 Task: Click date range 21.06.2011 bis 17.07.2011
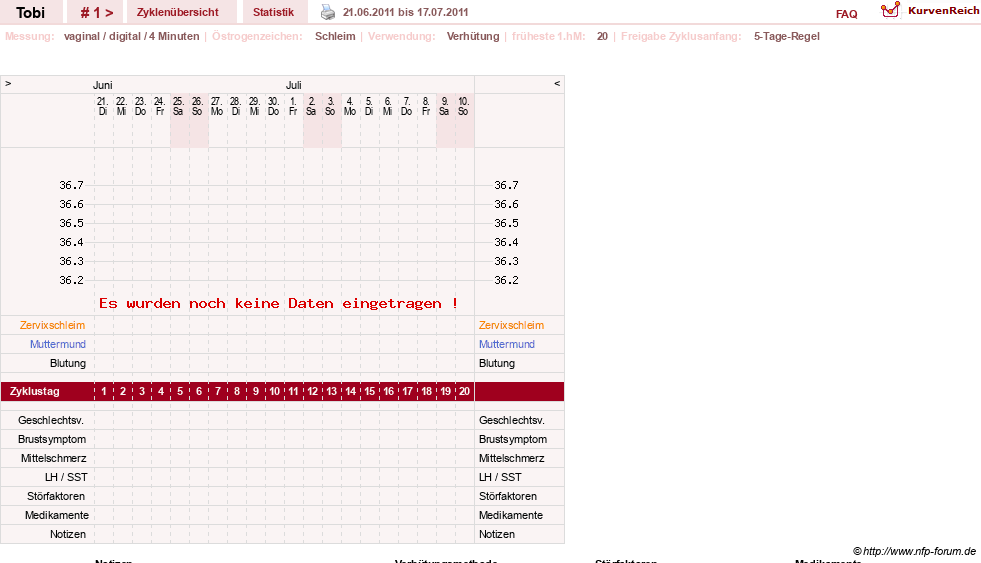point(405,12)
